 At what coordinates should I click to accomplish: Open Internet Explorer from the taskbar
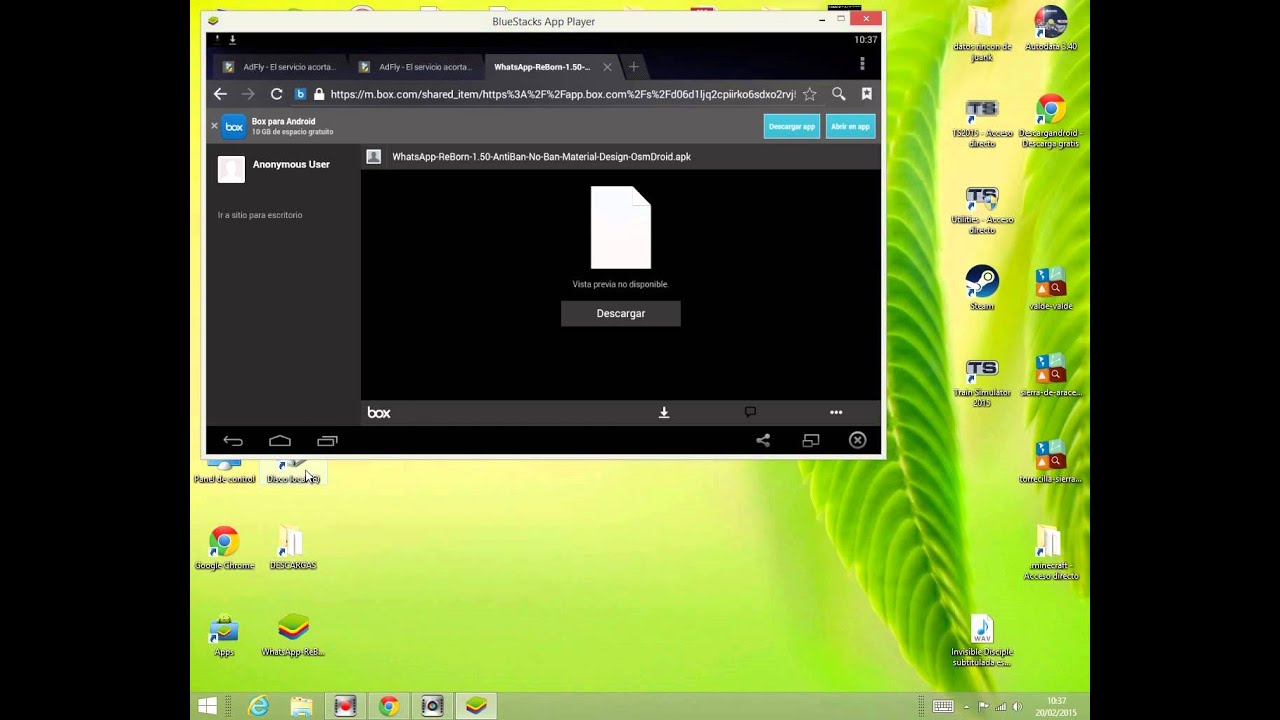coord(259,706)
